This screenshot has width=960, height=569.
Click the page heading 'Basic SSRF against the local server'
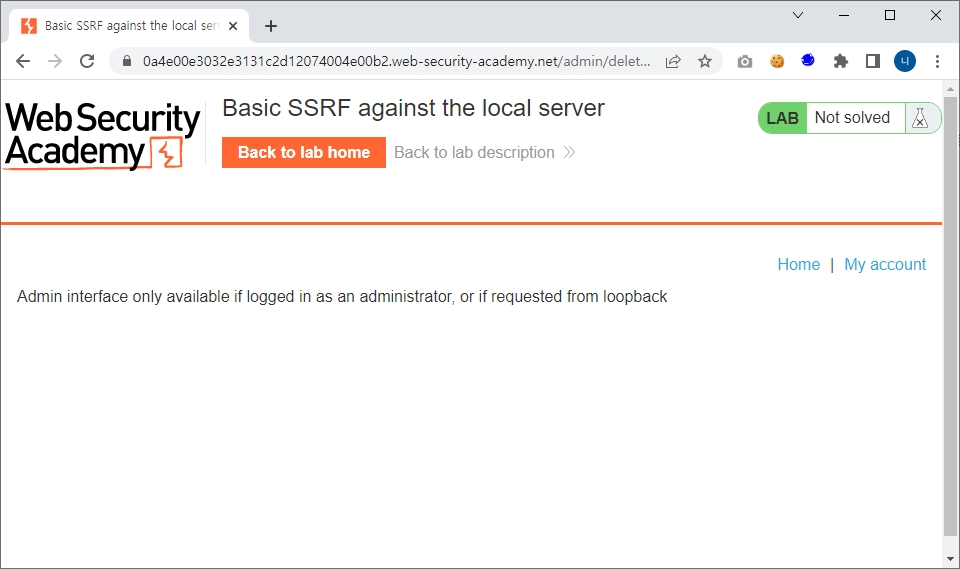pos(413,108)
